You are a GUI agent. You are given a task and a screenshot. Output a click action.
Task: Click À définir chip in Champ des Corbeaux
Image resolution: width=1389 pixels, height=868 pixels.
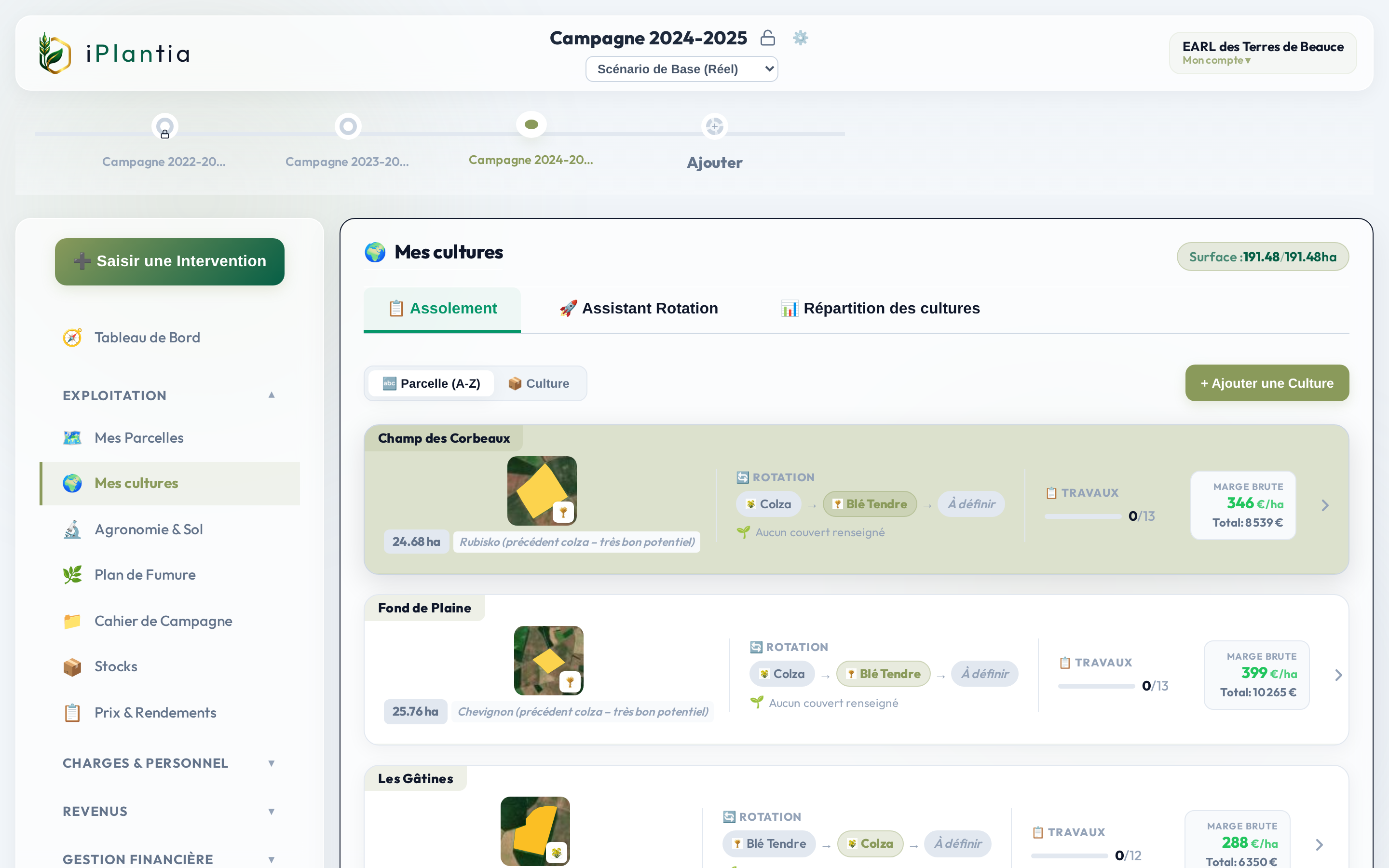tap(971, 504)
